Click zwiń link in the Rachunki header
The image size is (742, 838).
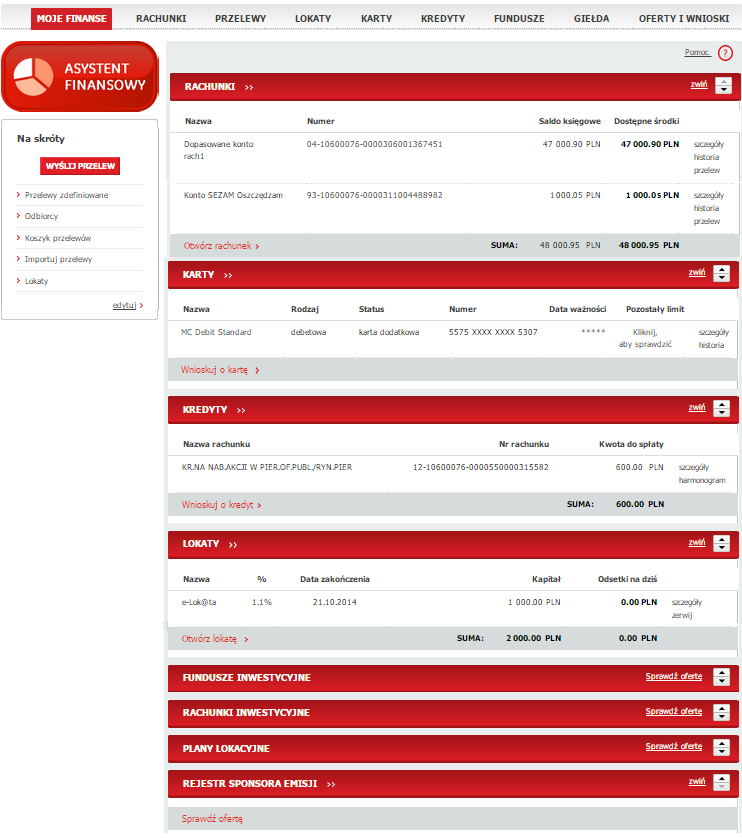click(699, 84)
